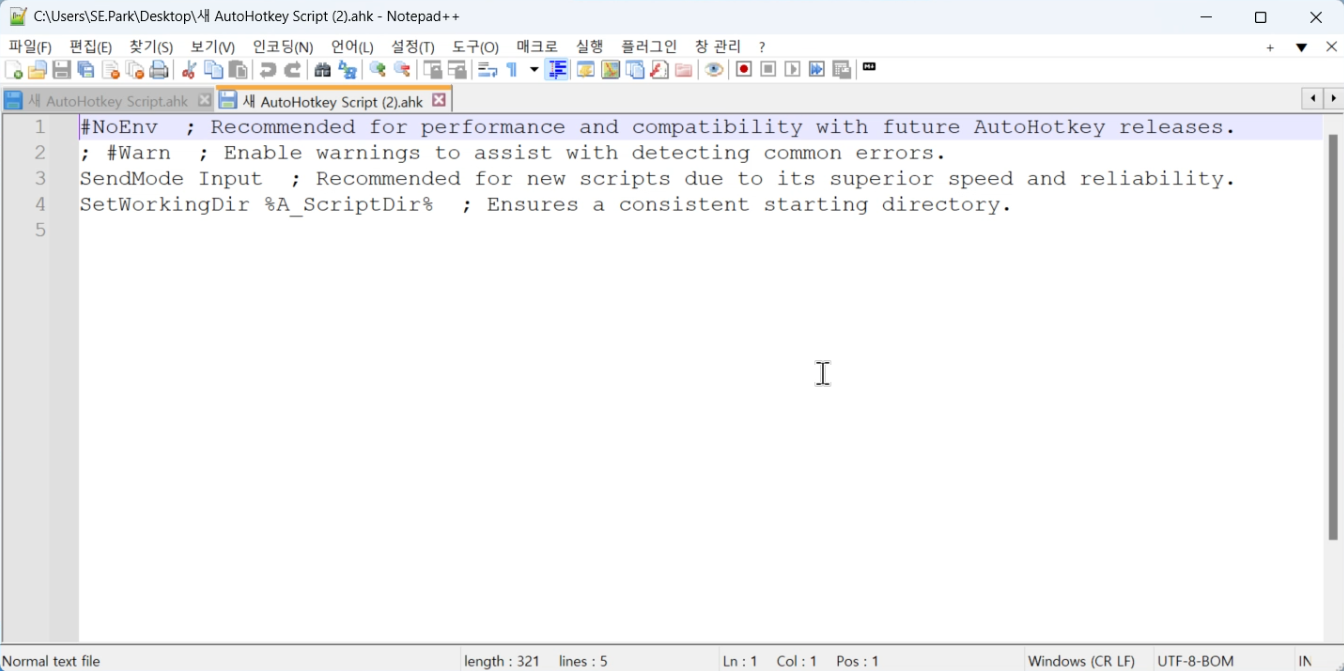Start macro recording red dot icon
This screenshot has height=671, width=1344.
coord(744,70)
